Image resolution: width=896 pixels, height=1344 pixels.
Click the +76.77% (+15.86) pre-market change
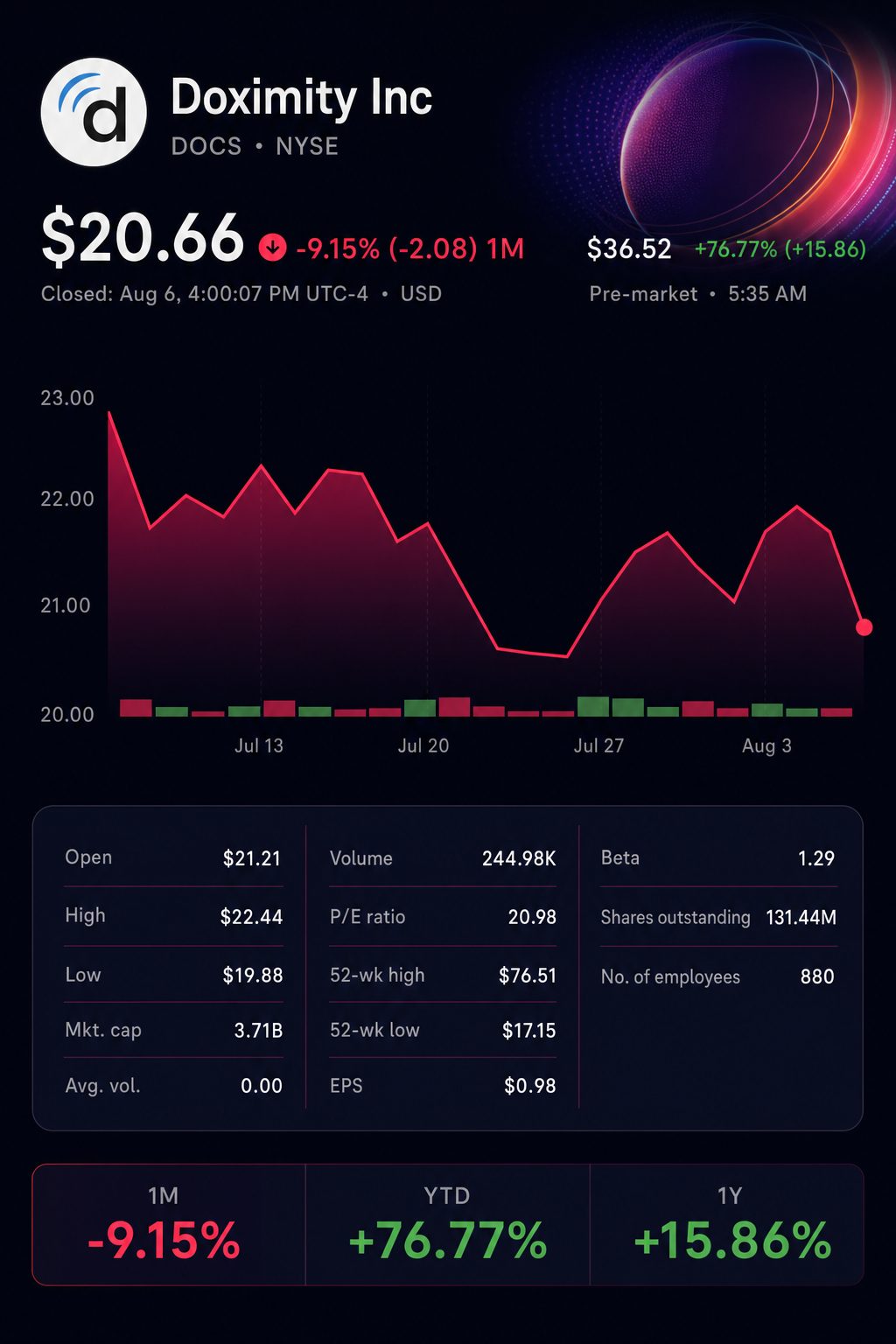click(x=780, y=249)
